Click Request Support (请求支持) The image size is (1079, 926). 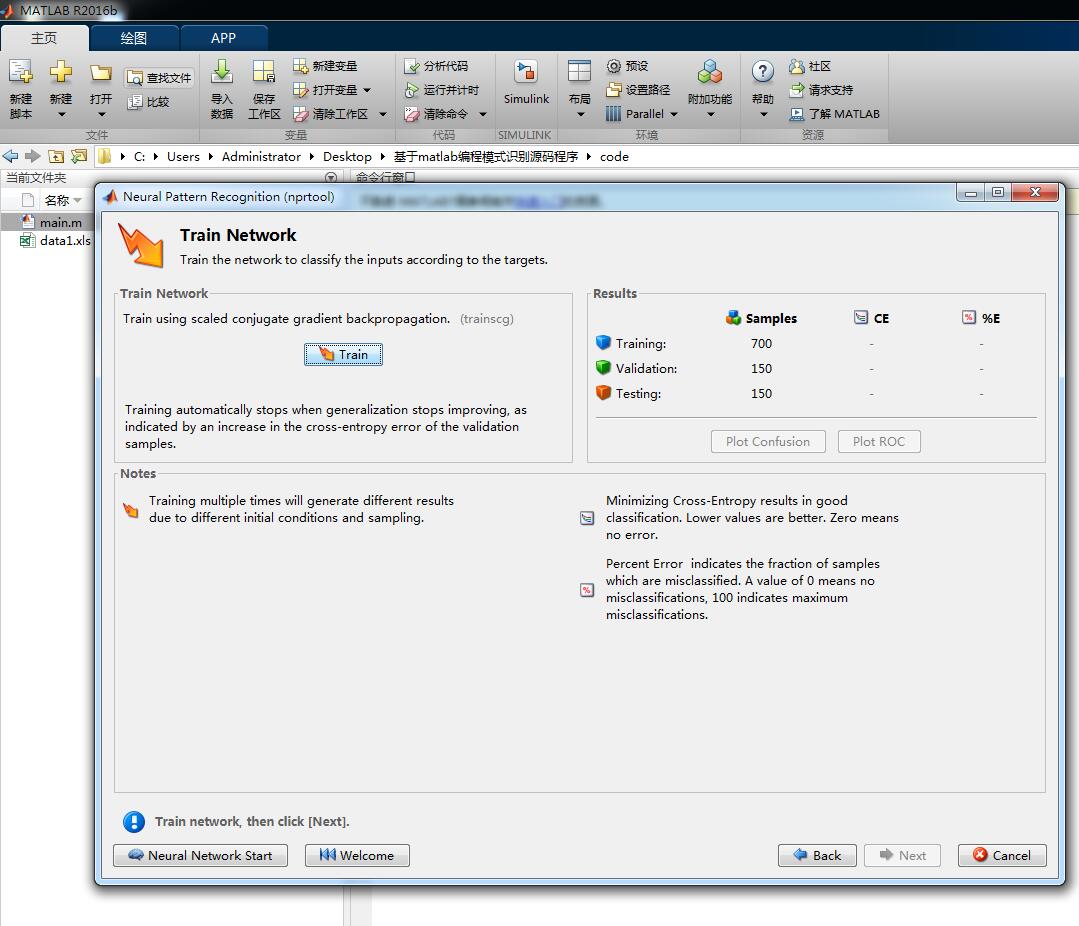(821, 90)
